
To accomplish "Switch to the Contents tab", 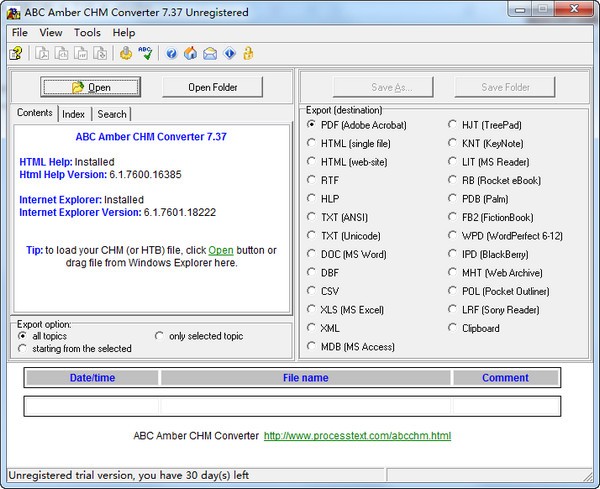I will 34,113.
